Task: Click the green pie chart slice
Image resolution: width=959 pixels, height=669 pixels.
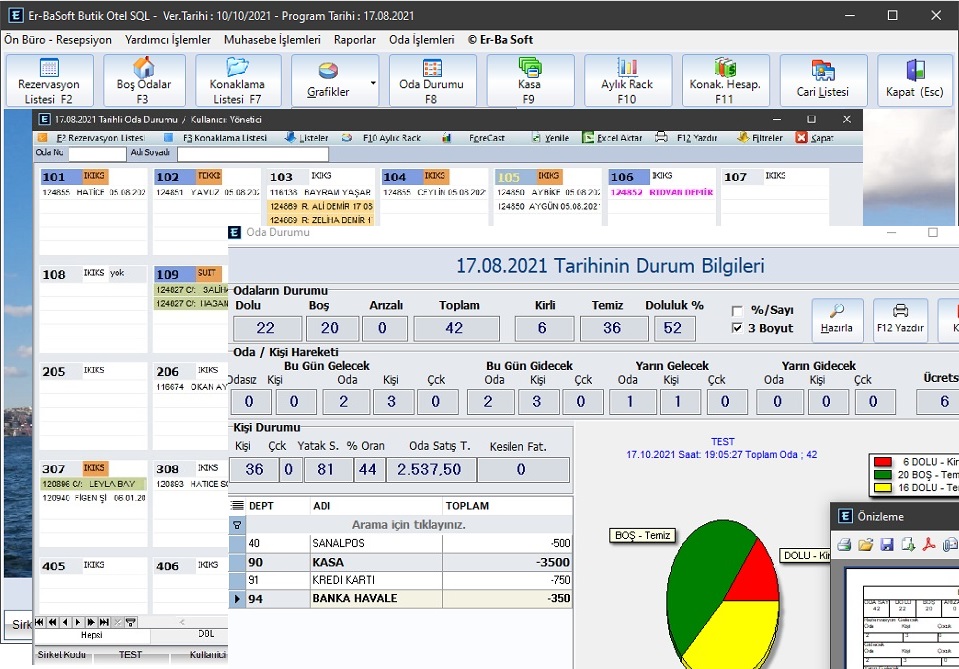Action: (703, 581)
